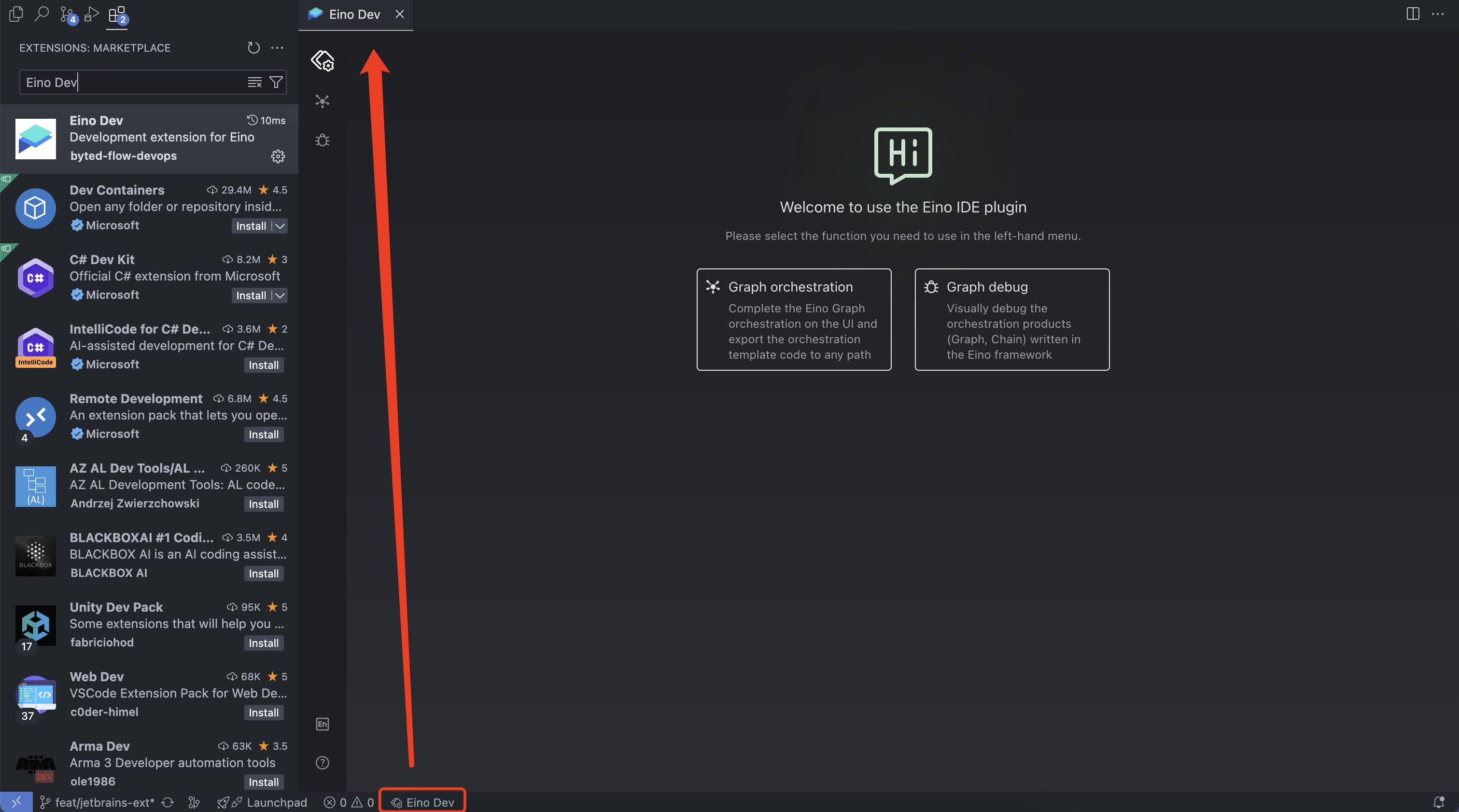Image resolution: width=1459 pixels, height=812 pixels.
Task: Open the Source Control view
Action: [x=67, y=14]
